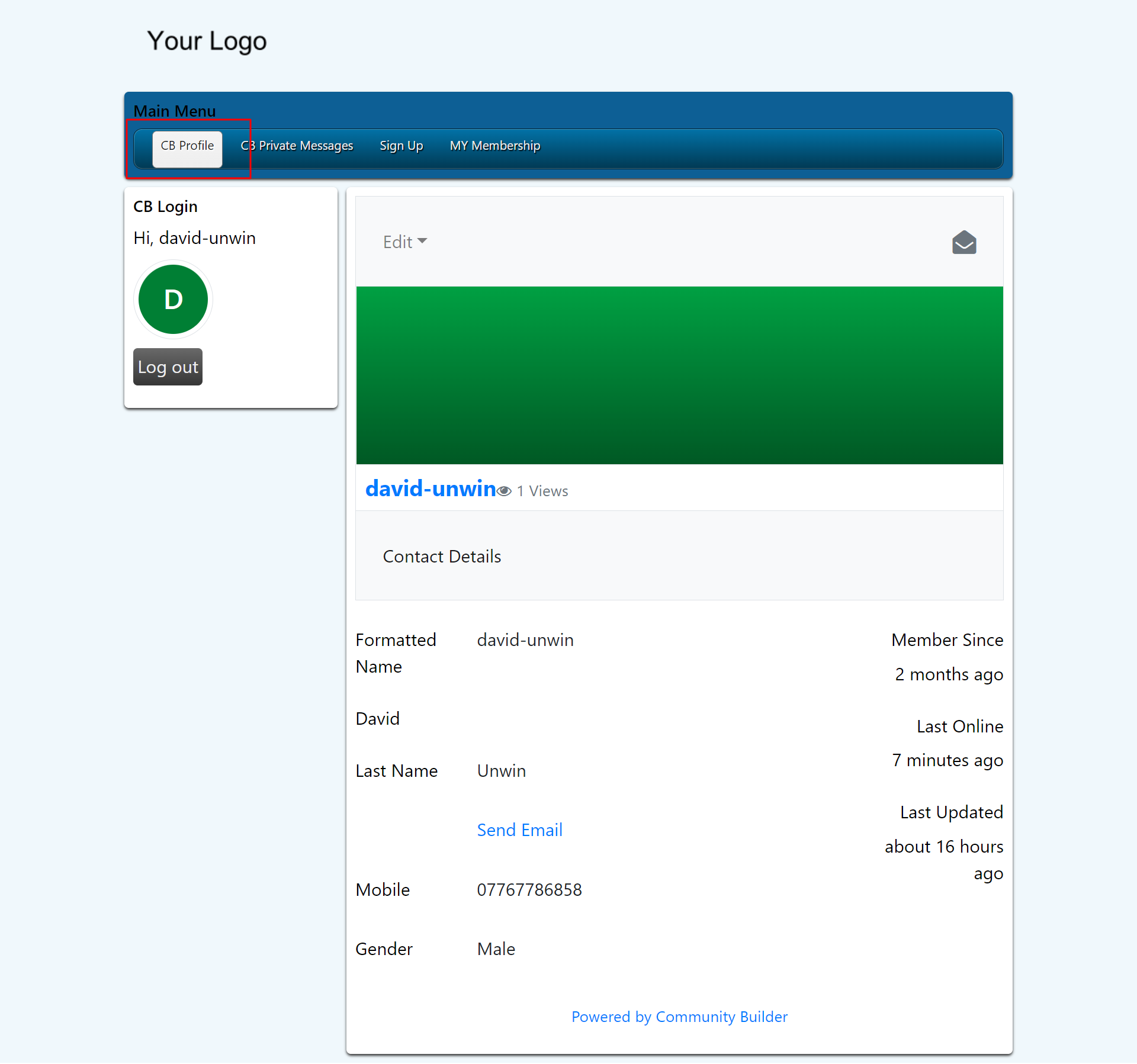Open the david-unwin profile name link

[x=431, y=488]
